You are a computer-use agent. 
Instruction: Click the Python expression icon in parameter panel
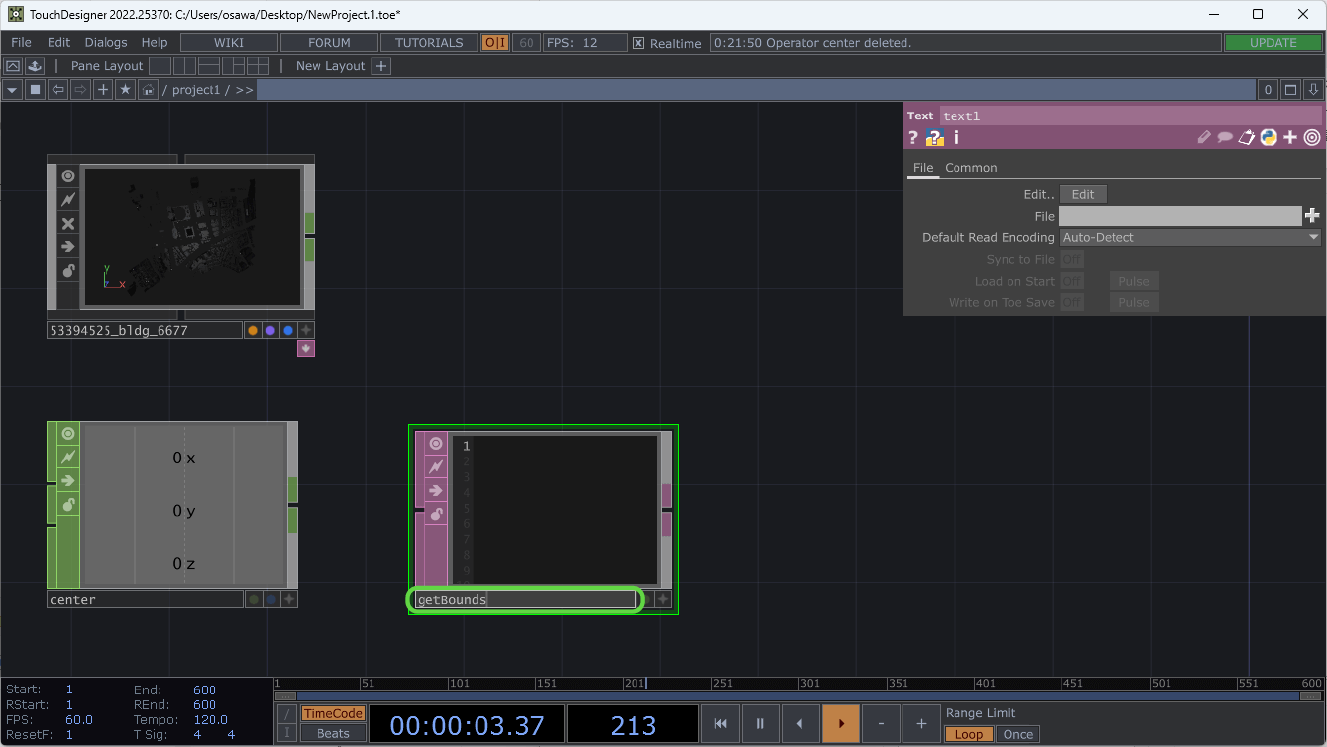(1268, 137)
